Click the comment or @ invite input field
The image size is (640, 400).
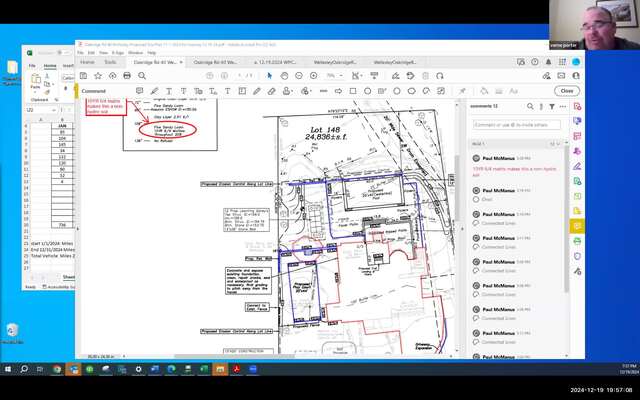click(x=515, y=125)
